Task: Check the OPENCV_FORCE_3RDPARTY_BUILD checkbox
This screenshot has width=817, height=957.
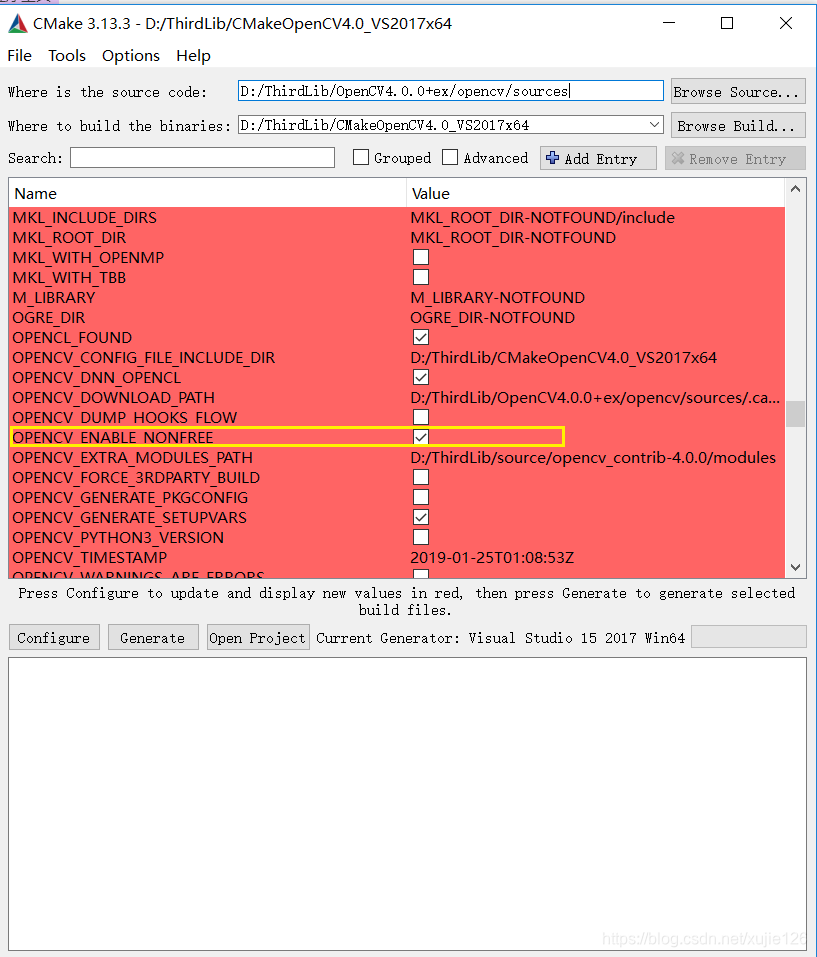Action: [421, 477]
